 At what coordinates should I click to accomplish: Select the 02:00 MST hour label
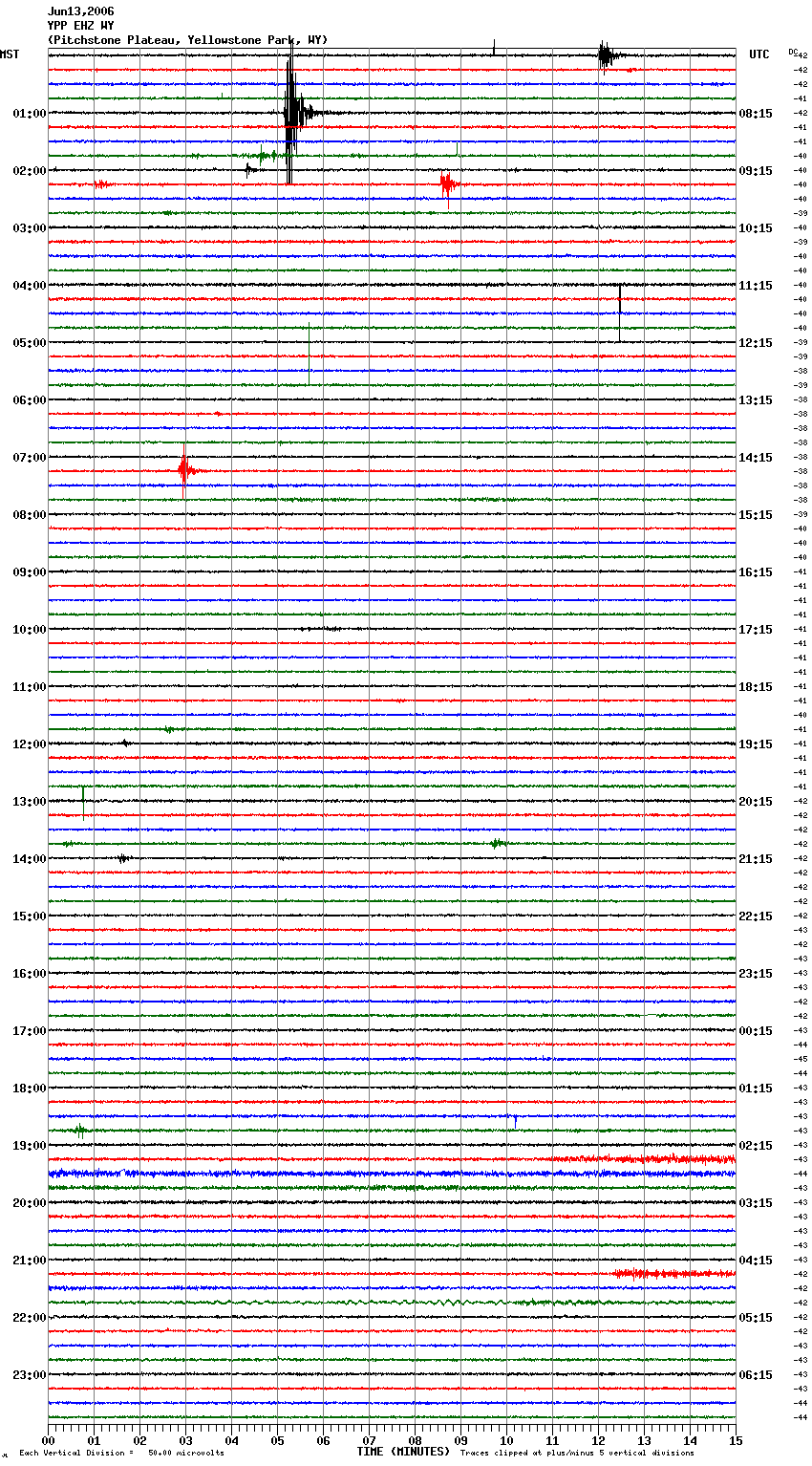click(30, 170)
